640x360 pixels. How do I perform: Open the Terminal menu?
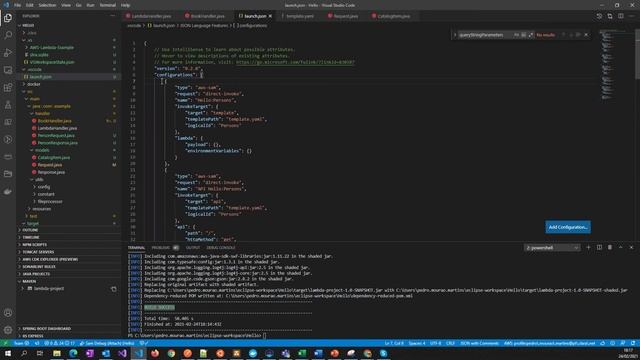[108, 5]
